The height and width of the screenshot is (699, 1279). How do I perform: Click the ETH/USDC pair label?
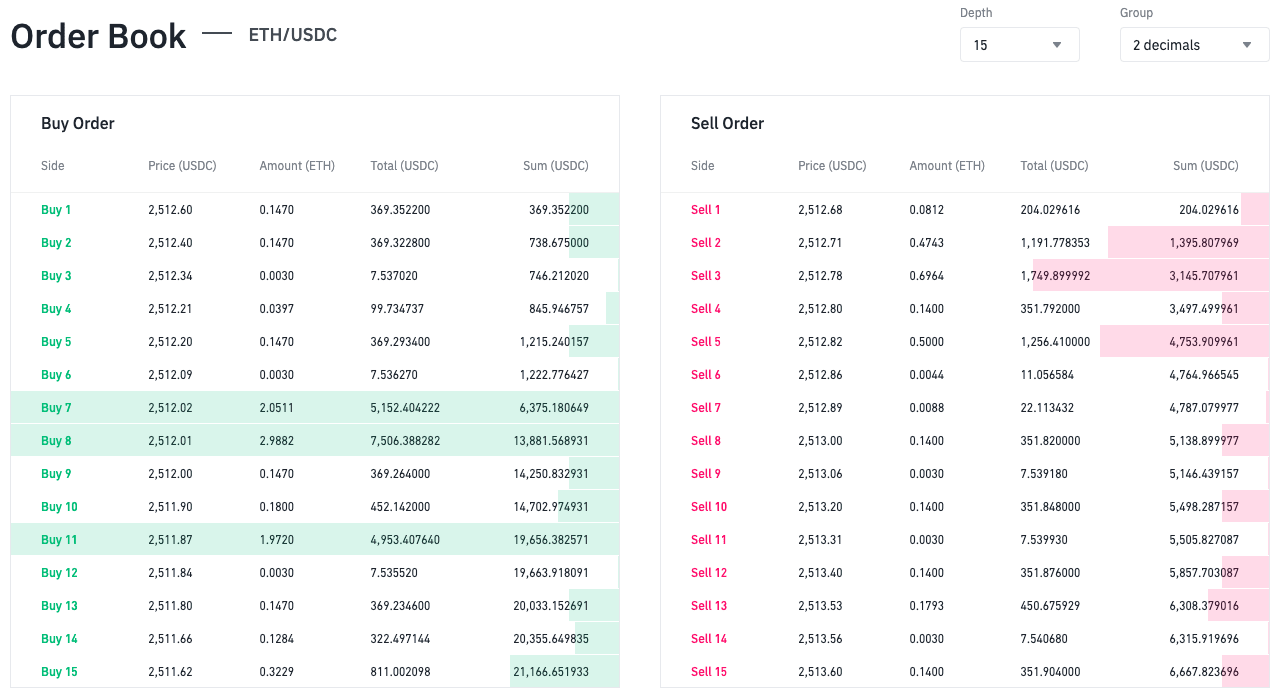[x=292, y=34]
